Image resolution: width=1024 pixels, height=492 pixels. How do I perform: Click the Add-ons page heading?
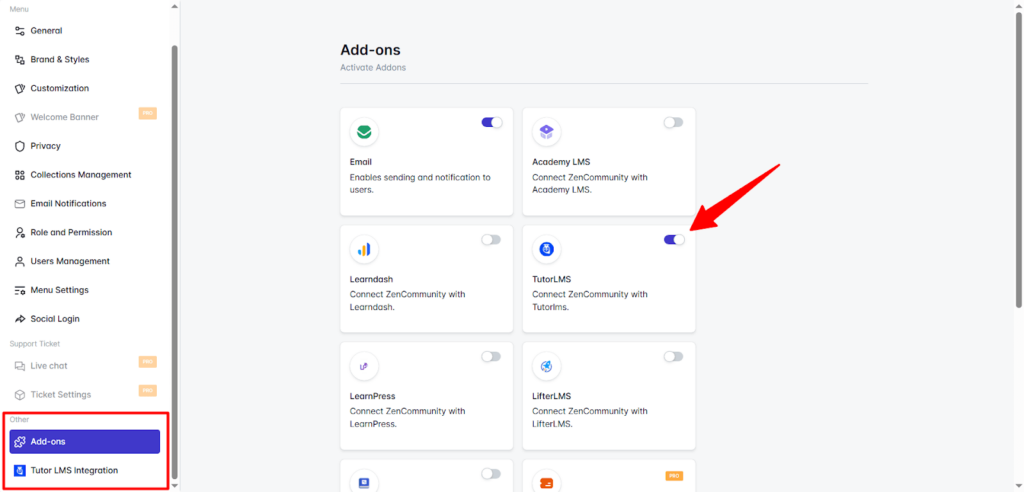370,50
